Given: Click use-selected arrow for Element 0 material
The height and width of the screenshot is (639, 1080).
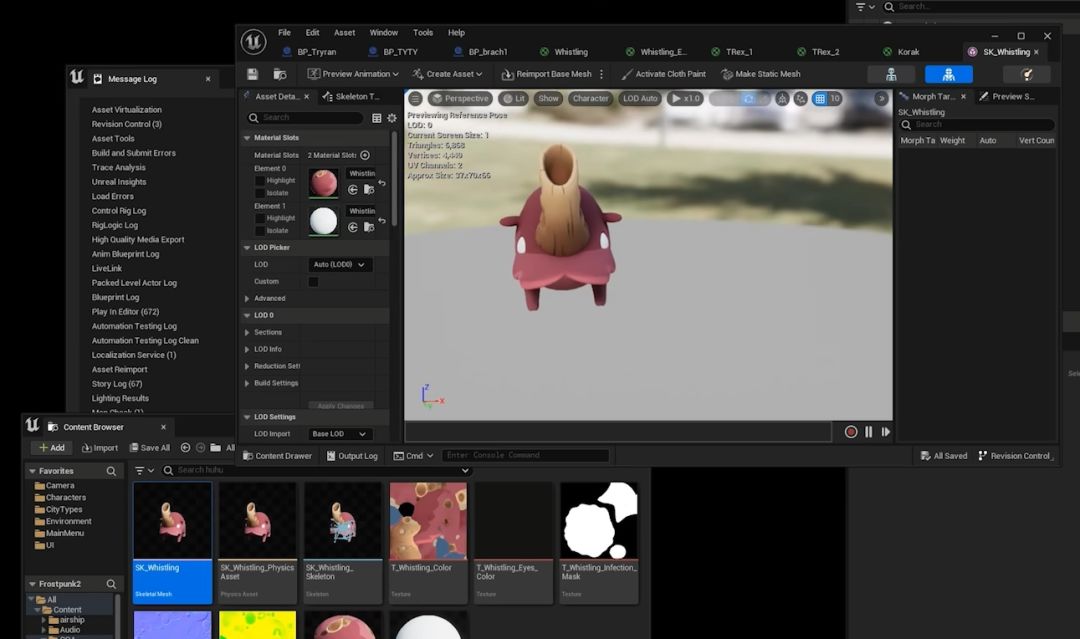Looking at the screenshot, I should pyautogui.click(x=353, y=189).
